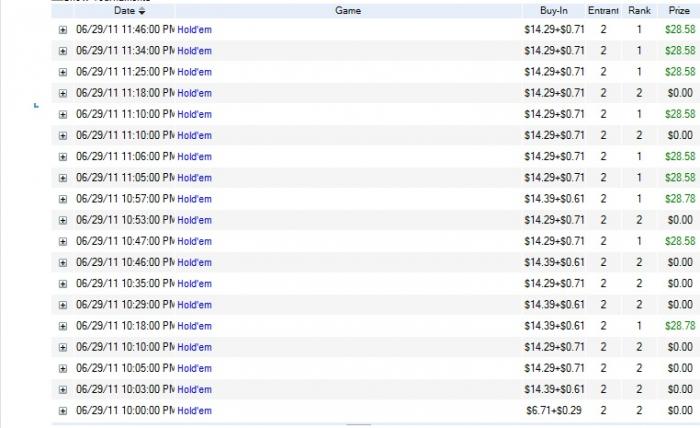Image resolution: width=700 pixels, height=428 pixels.
Task: Select the $14.39+$0.61 buy-in at 10:46:00 PM
Action: point(554,262)
